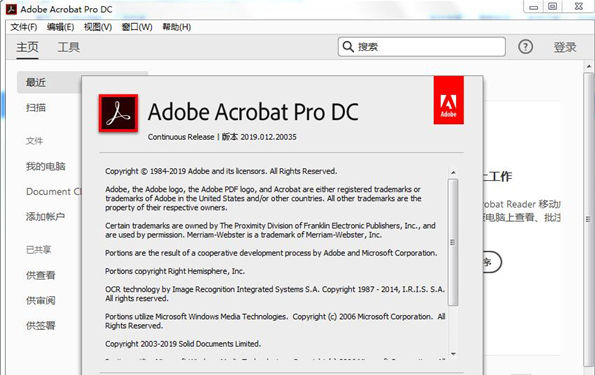Select 供签署 under shared section
Image resolution: width=595 pixels, height=375 pixels.
point(41,326)
